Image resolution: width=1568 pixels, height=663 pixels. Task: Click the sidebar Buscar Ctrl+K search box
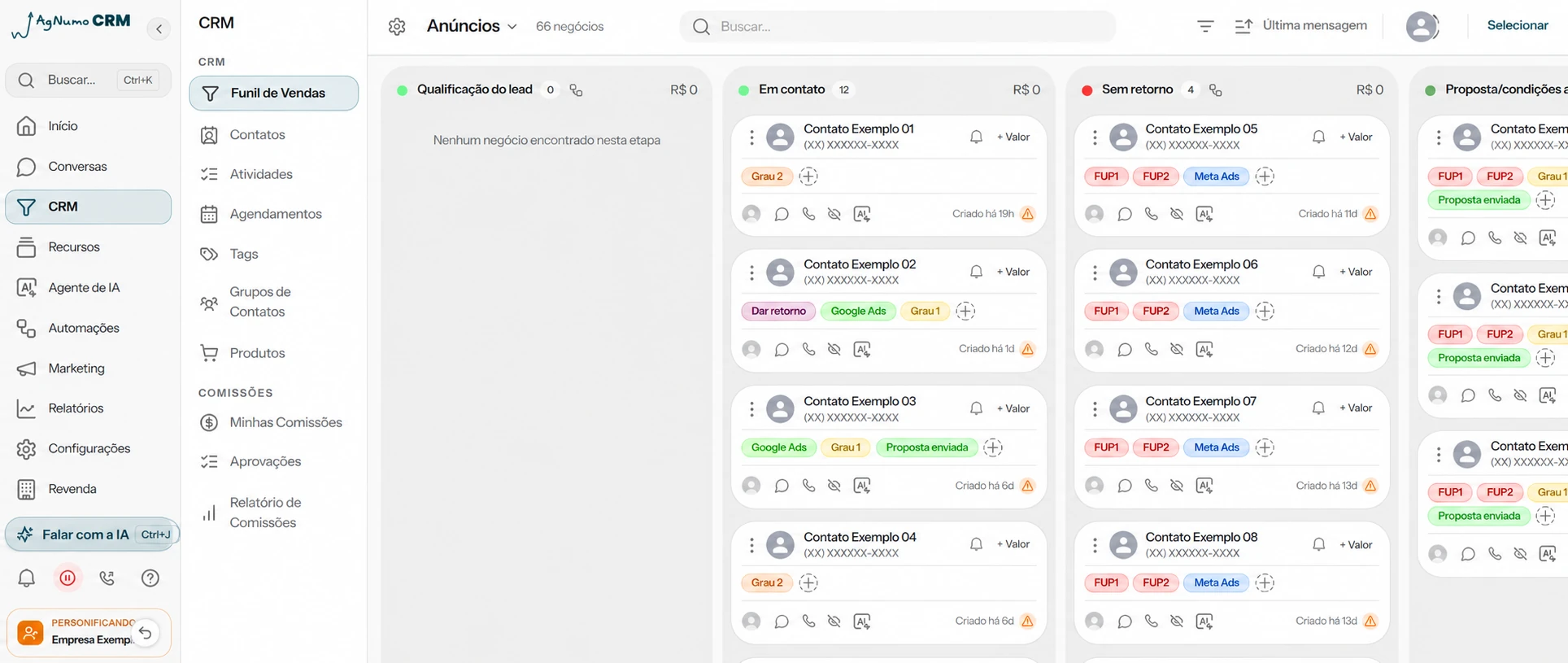[89, 81]
